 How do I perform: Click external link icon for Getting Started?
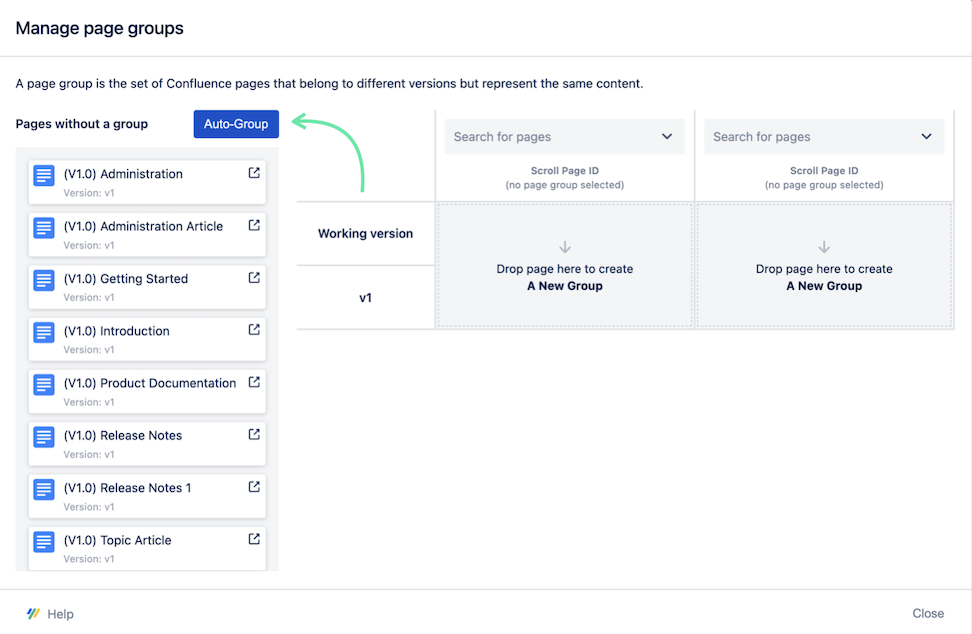pyautogui.click(x=254, y=278)
